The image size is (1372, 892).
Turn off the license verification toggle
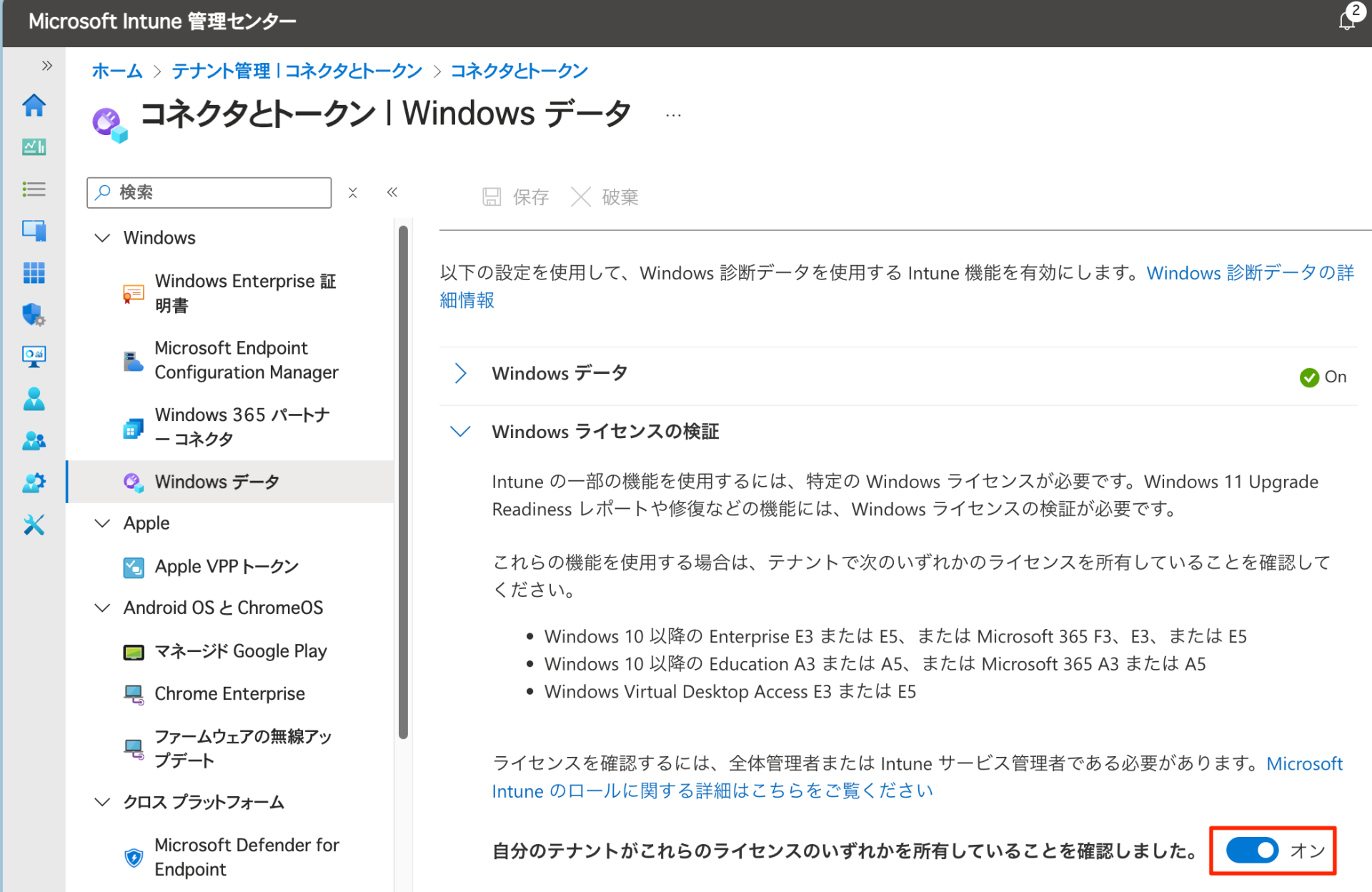(1251, 851)
